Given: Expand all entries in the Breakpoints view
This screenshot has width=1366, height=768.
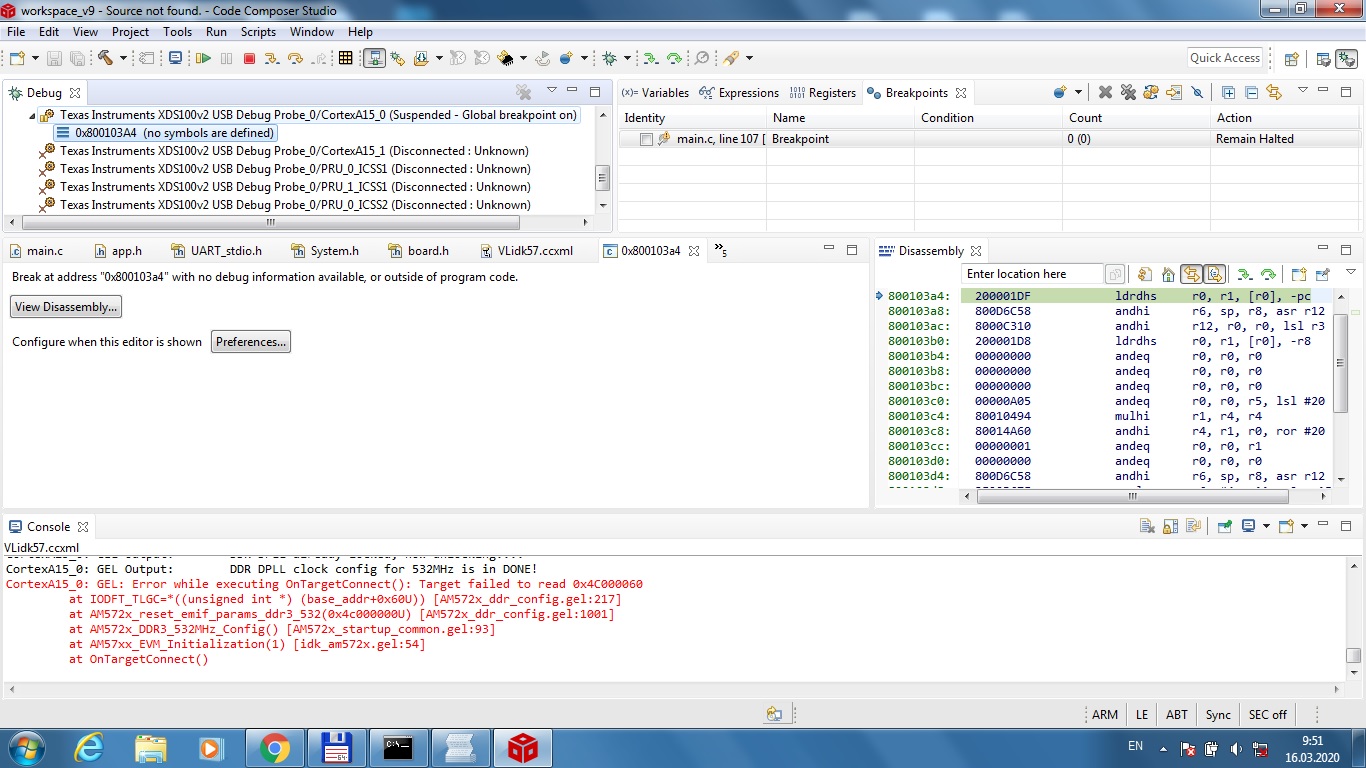Looking at the screenshot, I should pyautogui.click(x=1229, y=92).
